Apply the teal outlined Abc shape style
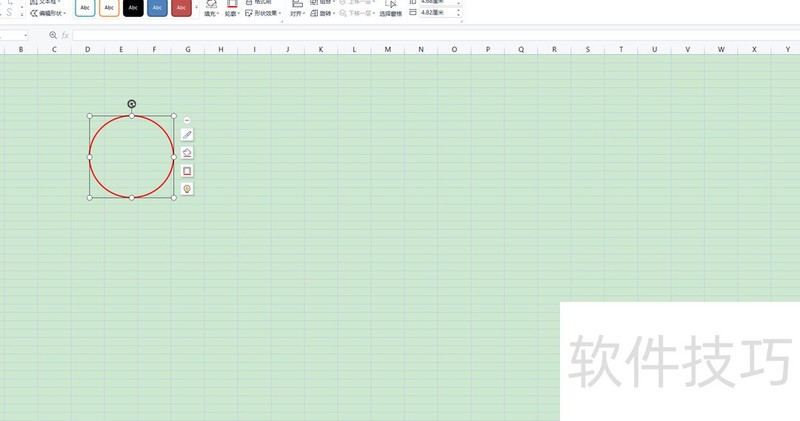Image resolution: width=800 pixels, height=421 pixels. (85, 8)
